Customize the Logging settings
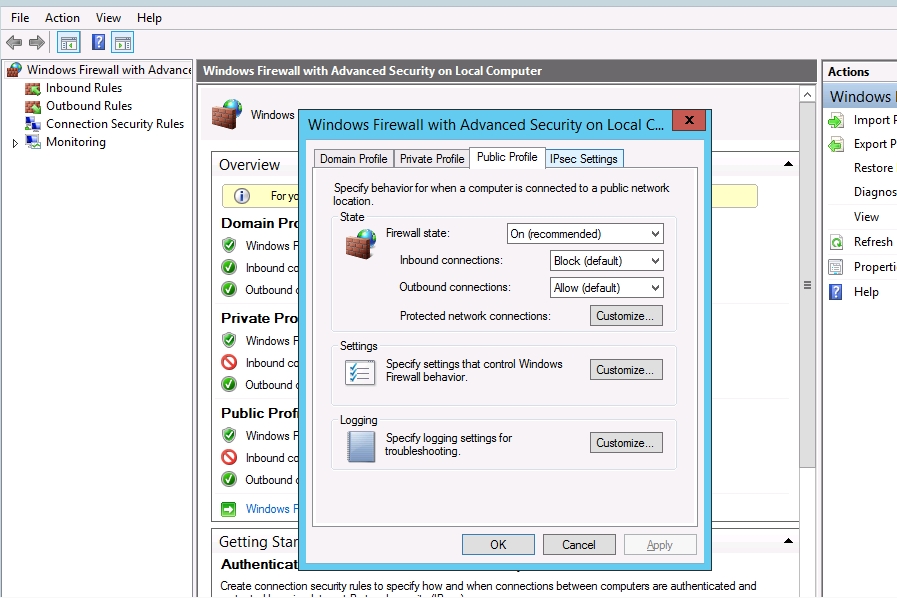 (626, 443)
